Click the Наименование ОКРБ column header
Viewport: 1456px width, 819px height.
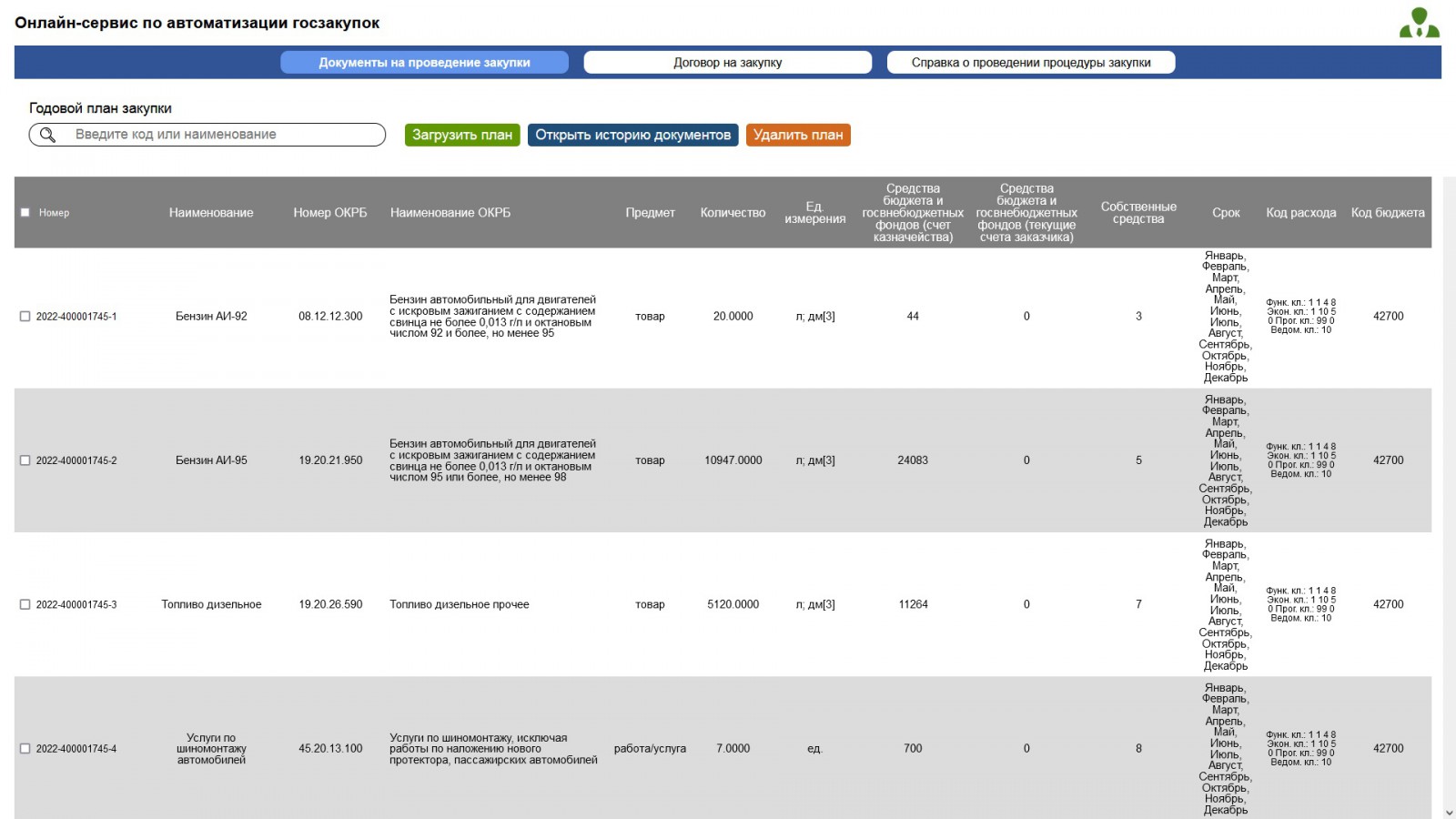pos(450,213)
